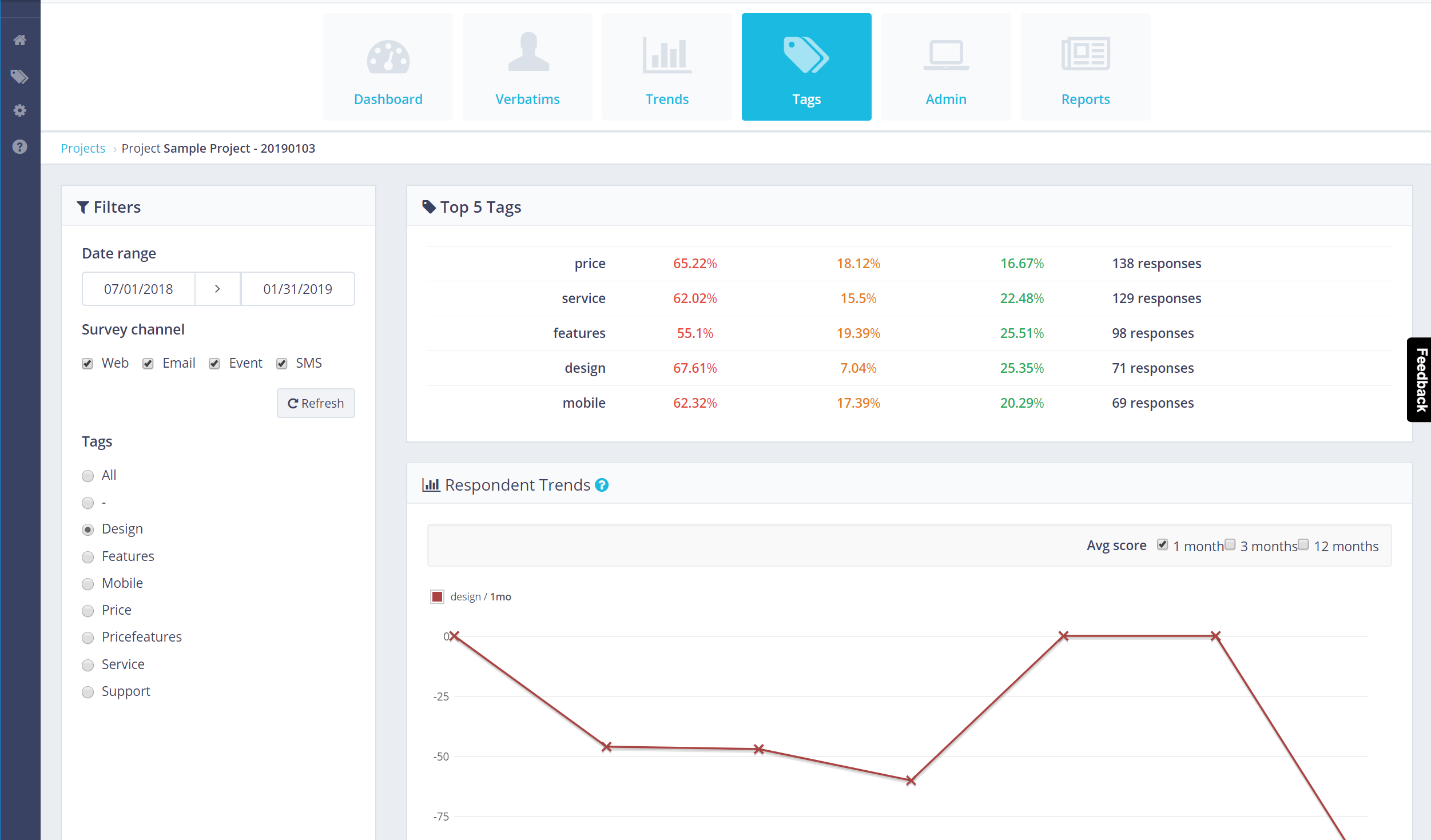Screen dimensions: 1431x840
Task: Click the Trends bar chart icon
Action: point(667,55)
